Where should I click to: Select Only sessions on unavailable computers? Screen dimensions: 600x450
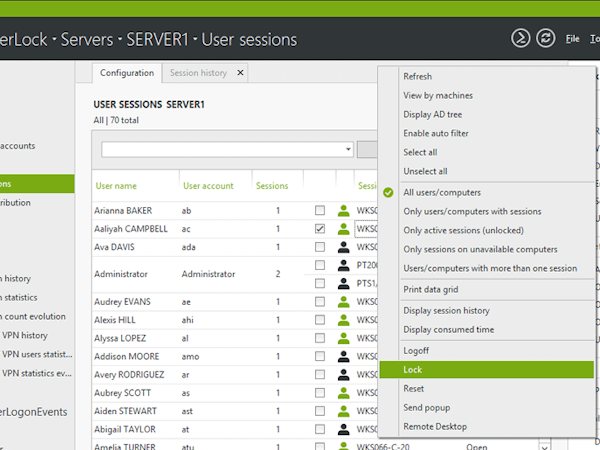tap(480, 249)
